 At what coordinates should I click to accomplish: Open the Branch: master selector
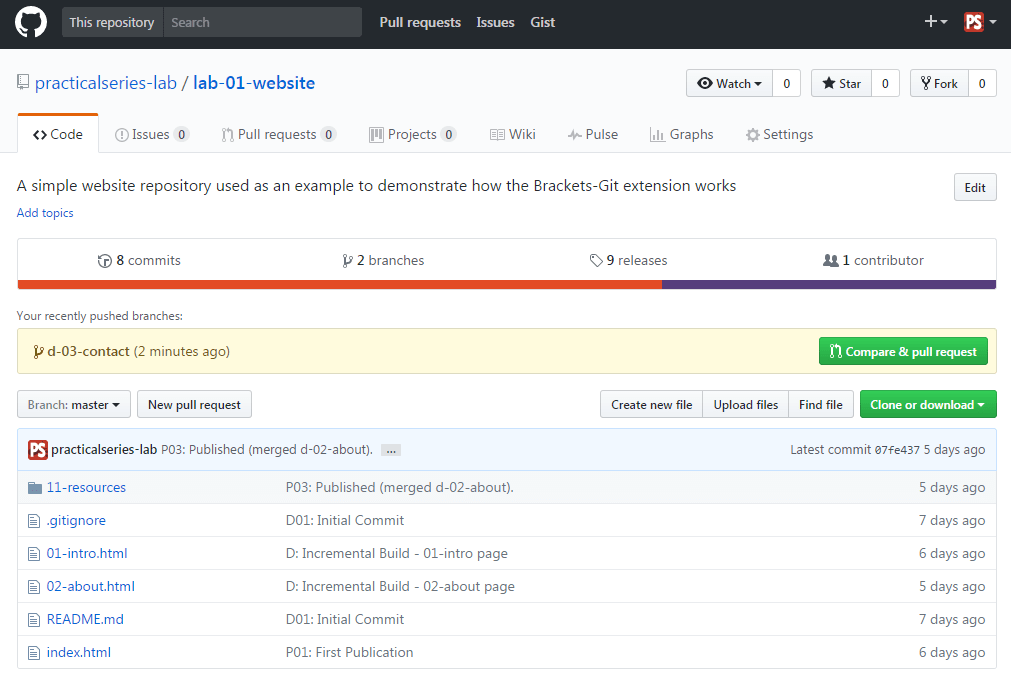(74, 404)
